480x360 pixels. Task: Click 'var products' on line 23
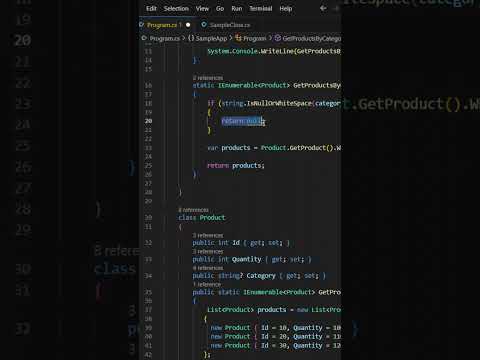[x=229, y=148]
